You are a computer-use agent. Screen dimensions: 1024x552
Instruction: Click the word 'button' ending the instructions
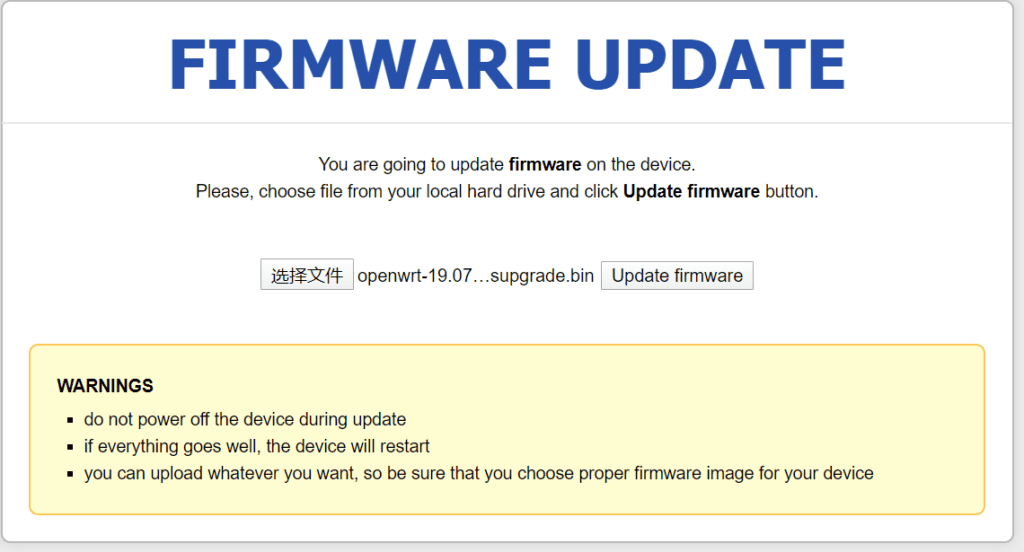[790, 191]
